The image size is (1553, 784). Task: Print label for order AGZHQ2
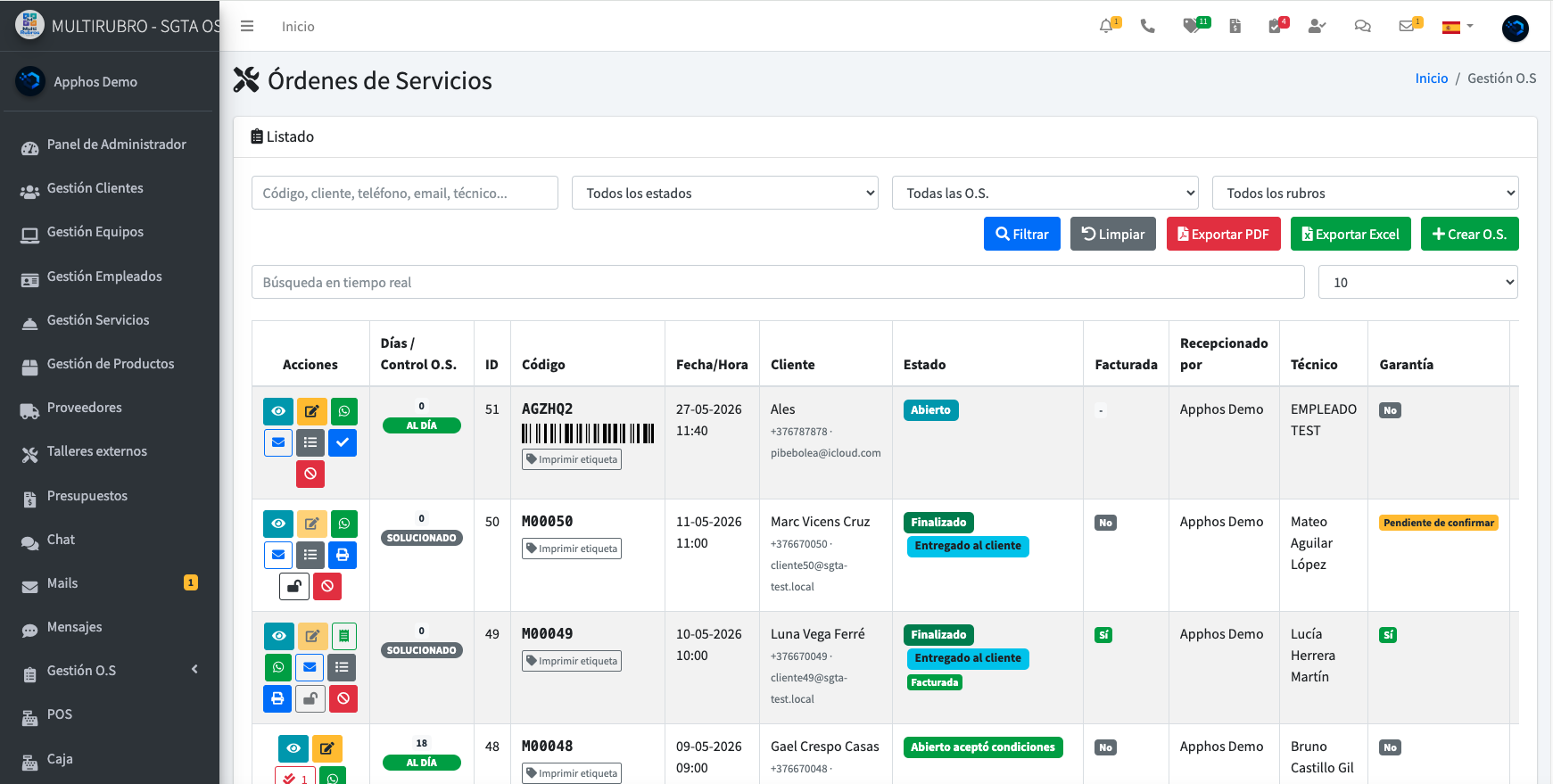572,459
